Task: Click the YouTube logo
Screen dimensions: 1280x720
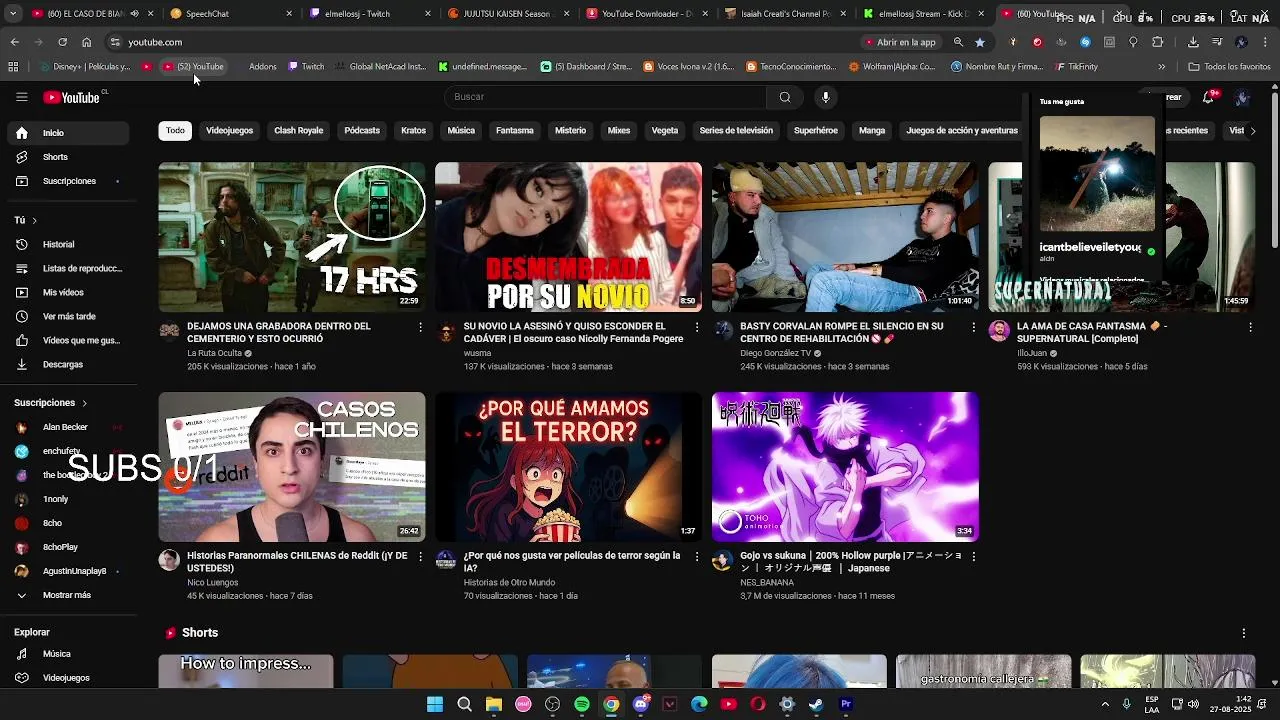Action: [x=72, y=97]
